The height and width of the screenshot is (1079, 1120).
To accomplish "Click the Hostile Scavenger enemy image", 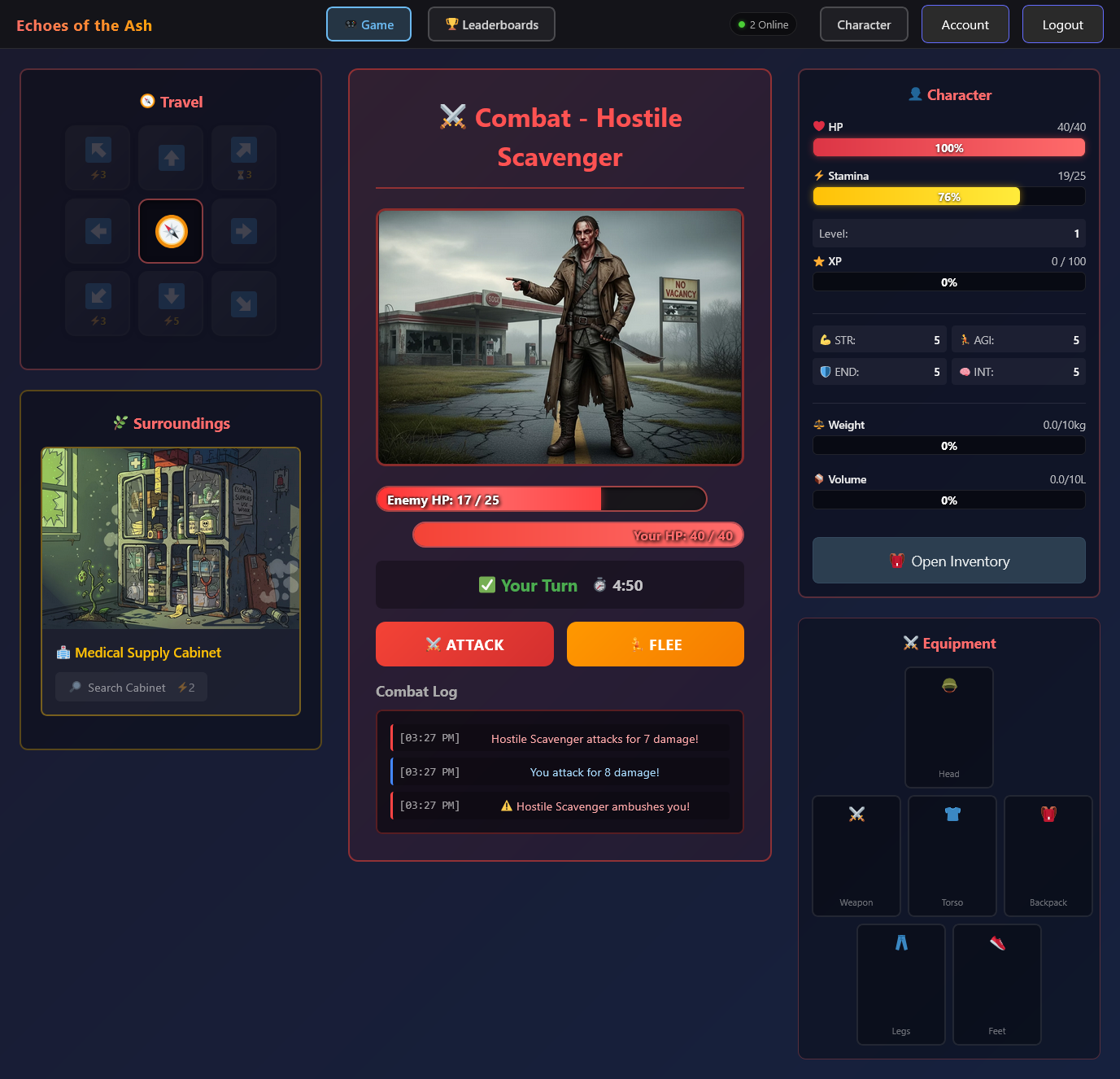I will point(560,337).
